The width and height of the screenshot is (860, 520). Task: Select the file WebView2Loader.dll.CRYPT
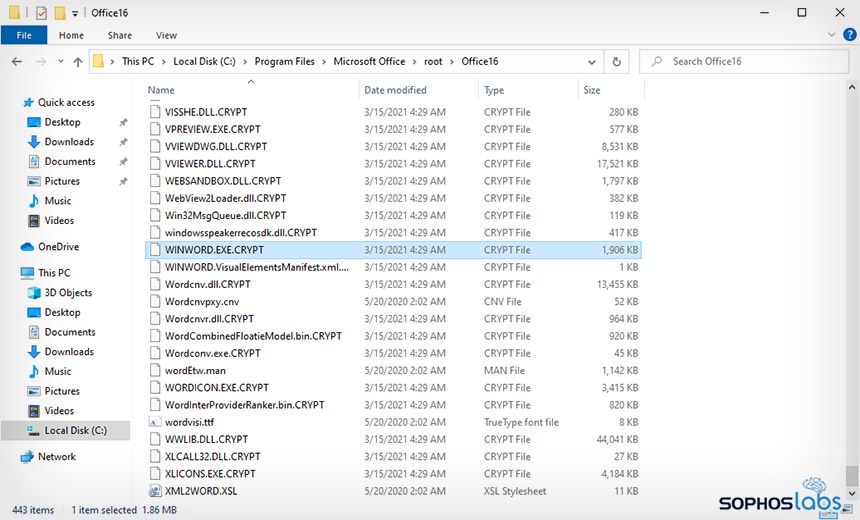click(225, 198)
